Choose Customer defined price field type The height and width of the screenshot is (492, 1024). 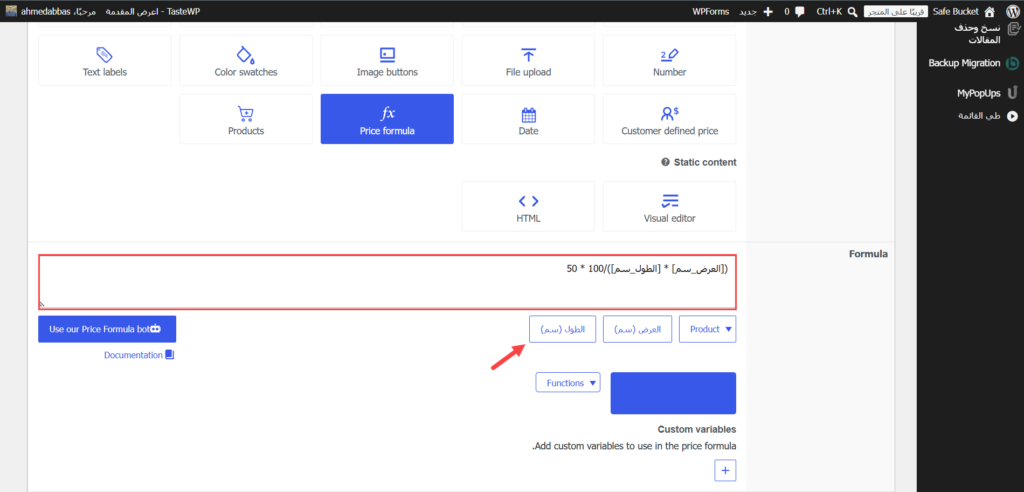(669, 119)
